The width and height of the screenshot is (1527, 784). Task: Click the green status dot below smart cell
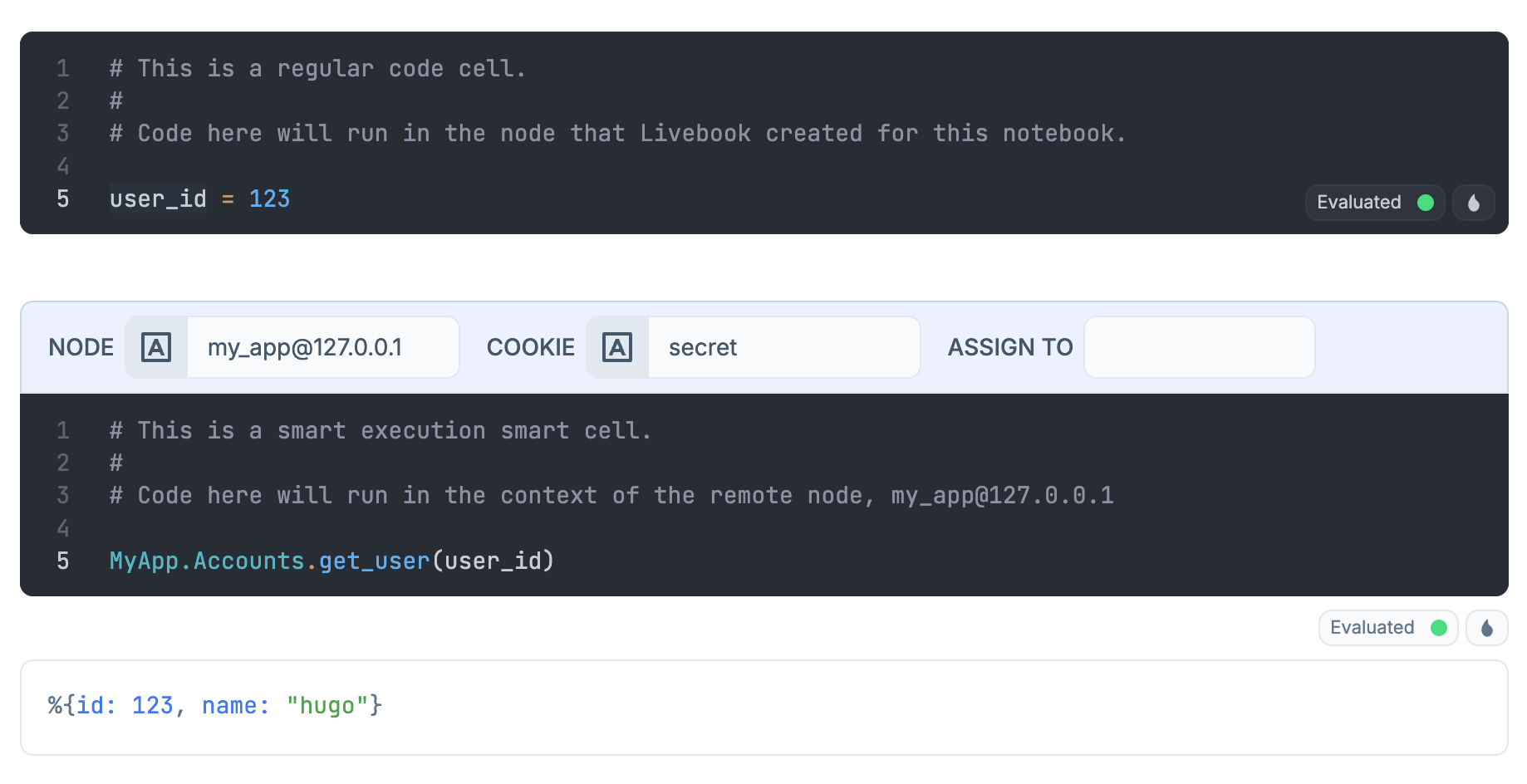(x=1439, y=628)
